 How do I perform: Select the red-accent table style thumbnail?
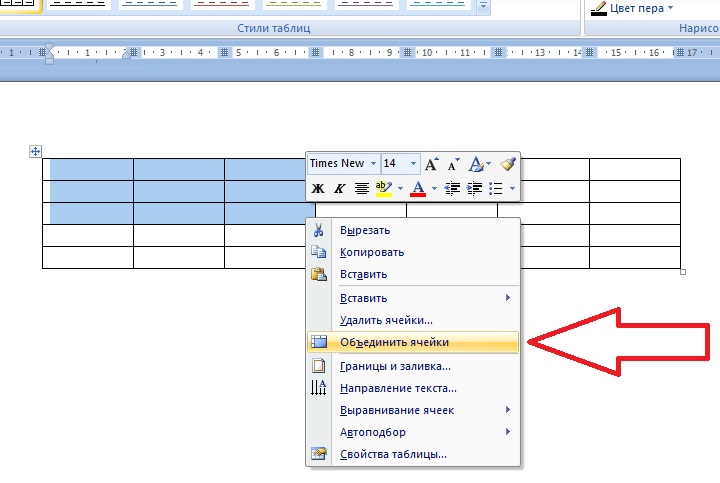point(222,5)
